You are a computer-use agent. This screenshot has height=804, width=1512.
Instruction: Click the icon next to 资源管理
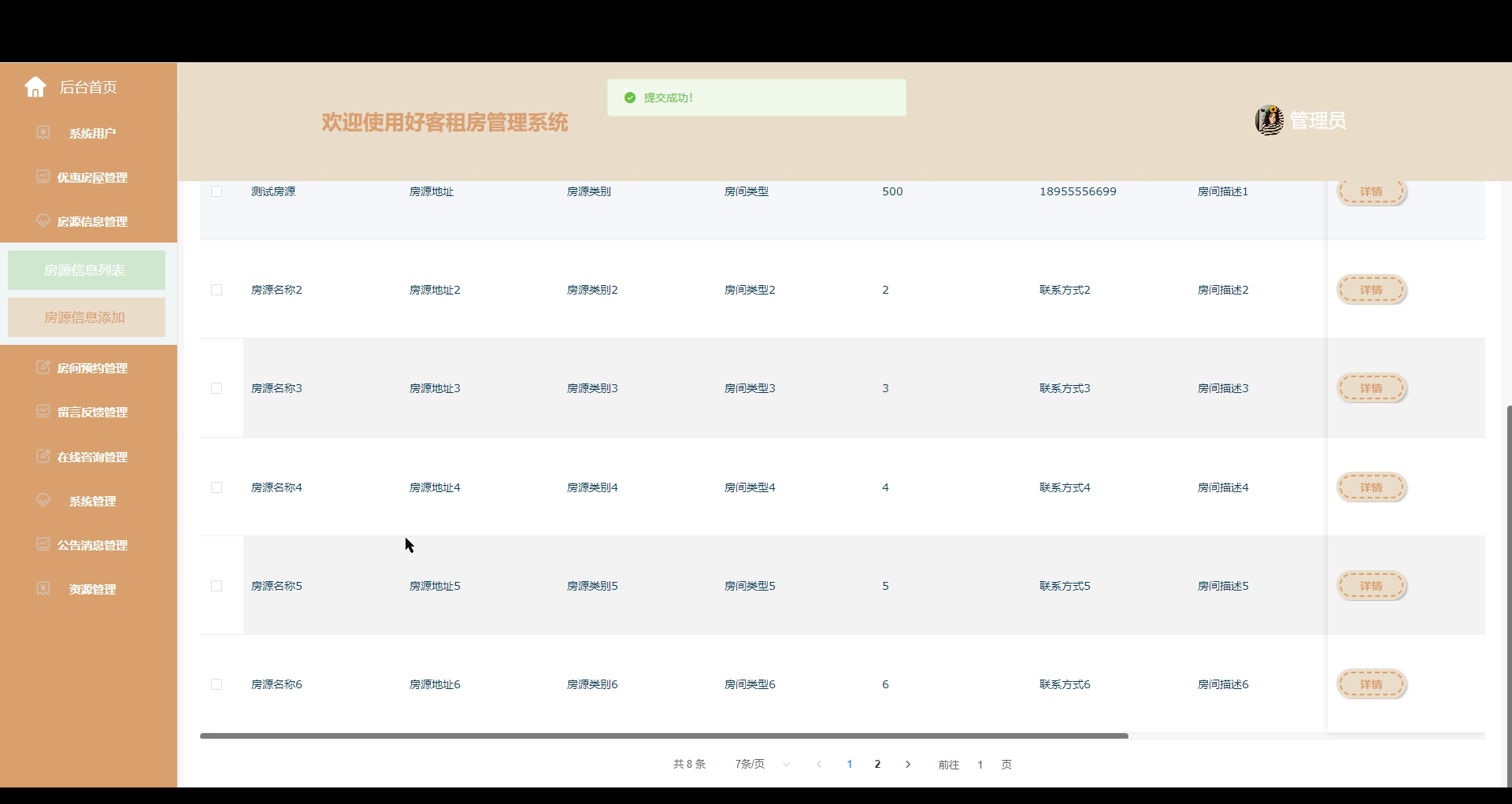click(43, 588)
